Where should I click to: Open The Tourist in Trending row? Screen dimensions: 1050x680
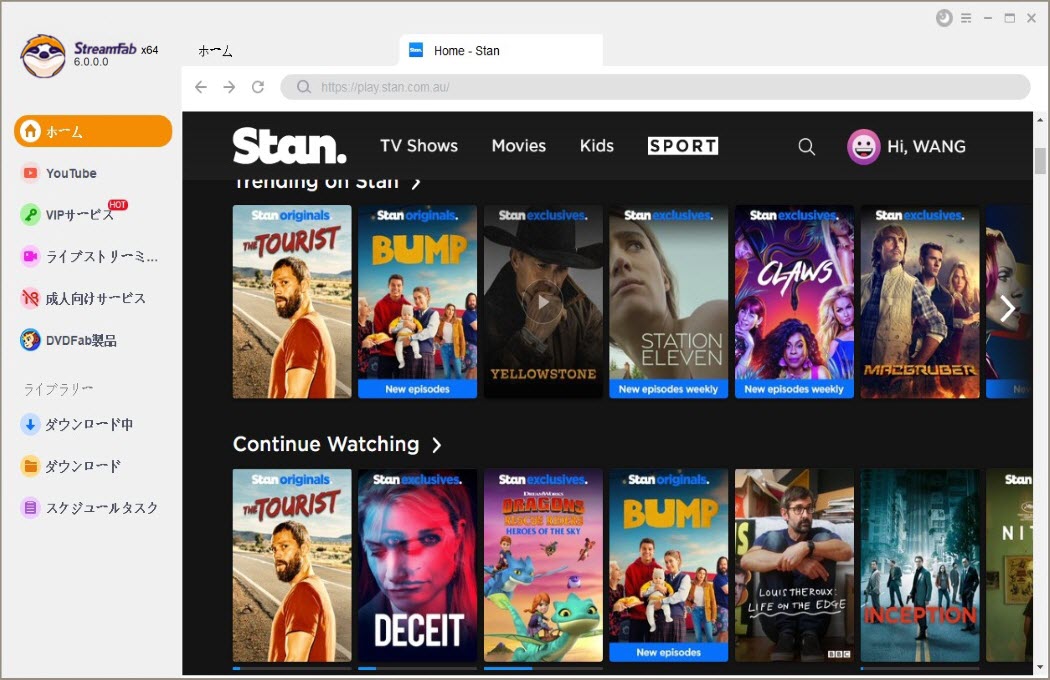(x=292, y=301)
